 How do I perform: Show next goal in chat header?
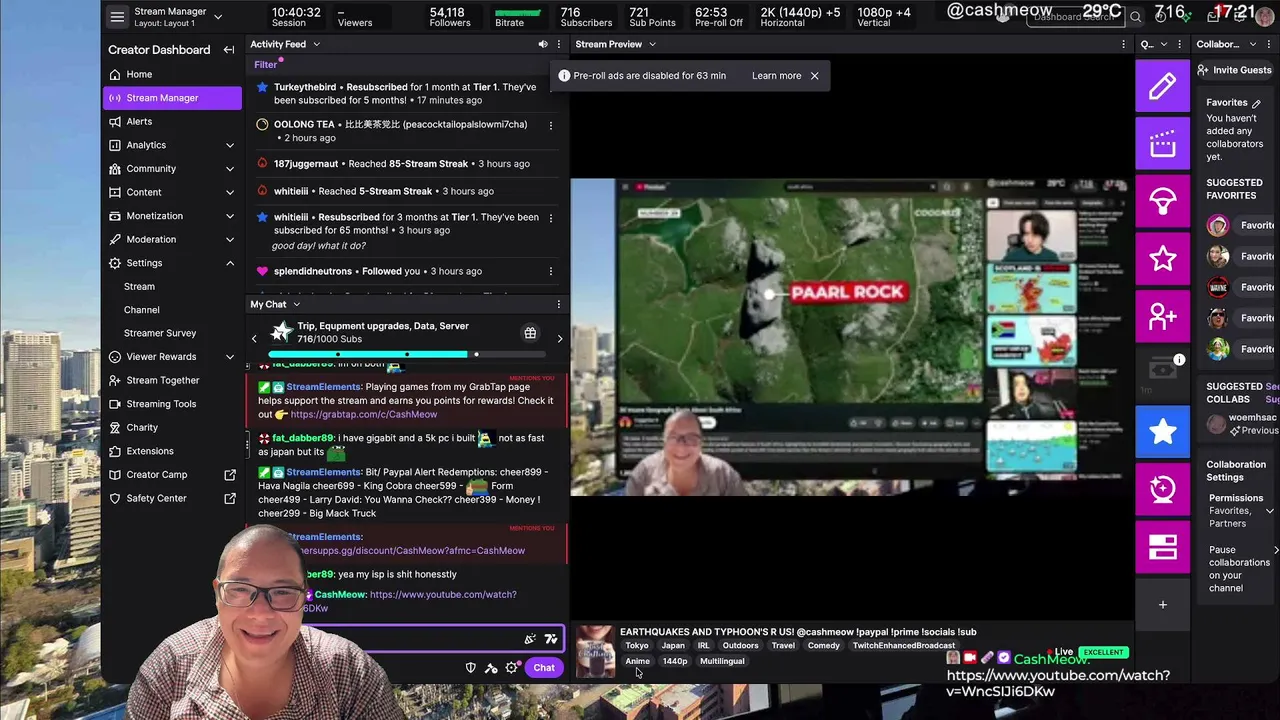pos(560,339)
